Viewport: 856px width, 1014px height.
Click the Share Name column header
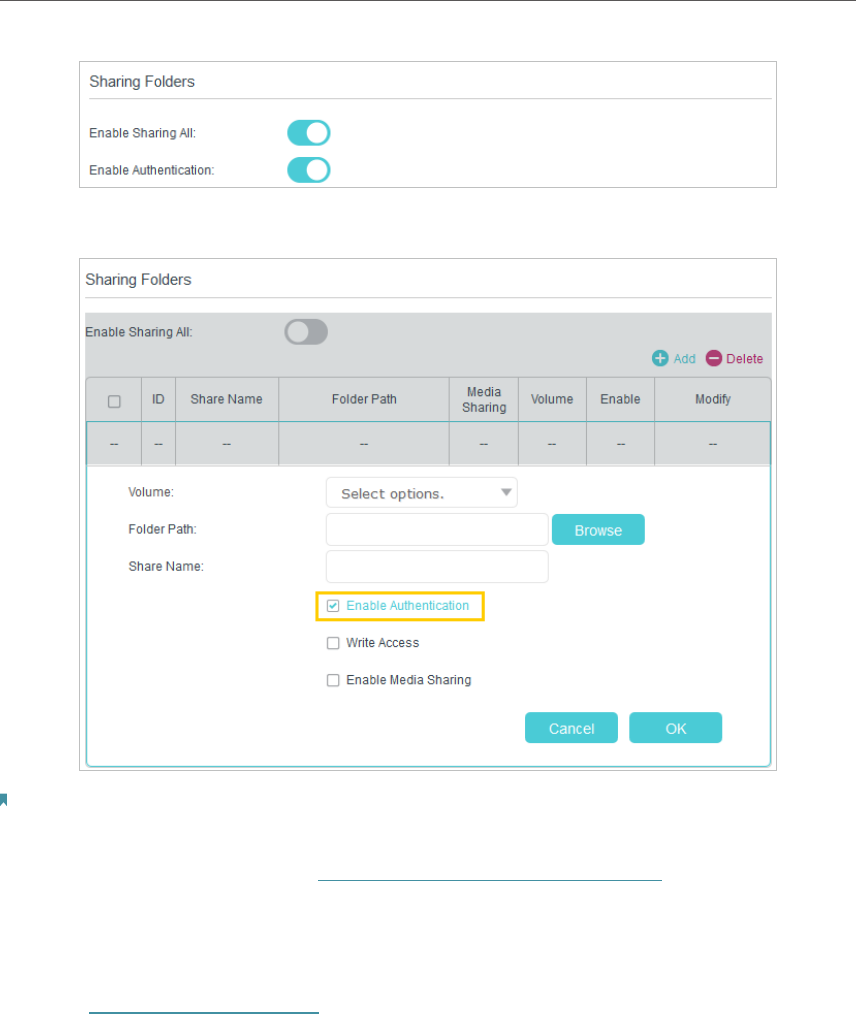pyautogui.click(x=226, y=400)
